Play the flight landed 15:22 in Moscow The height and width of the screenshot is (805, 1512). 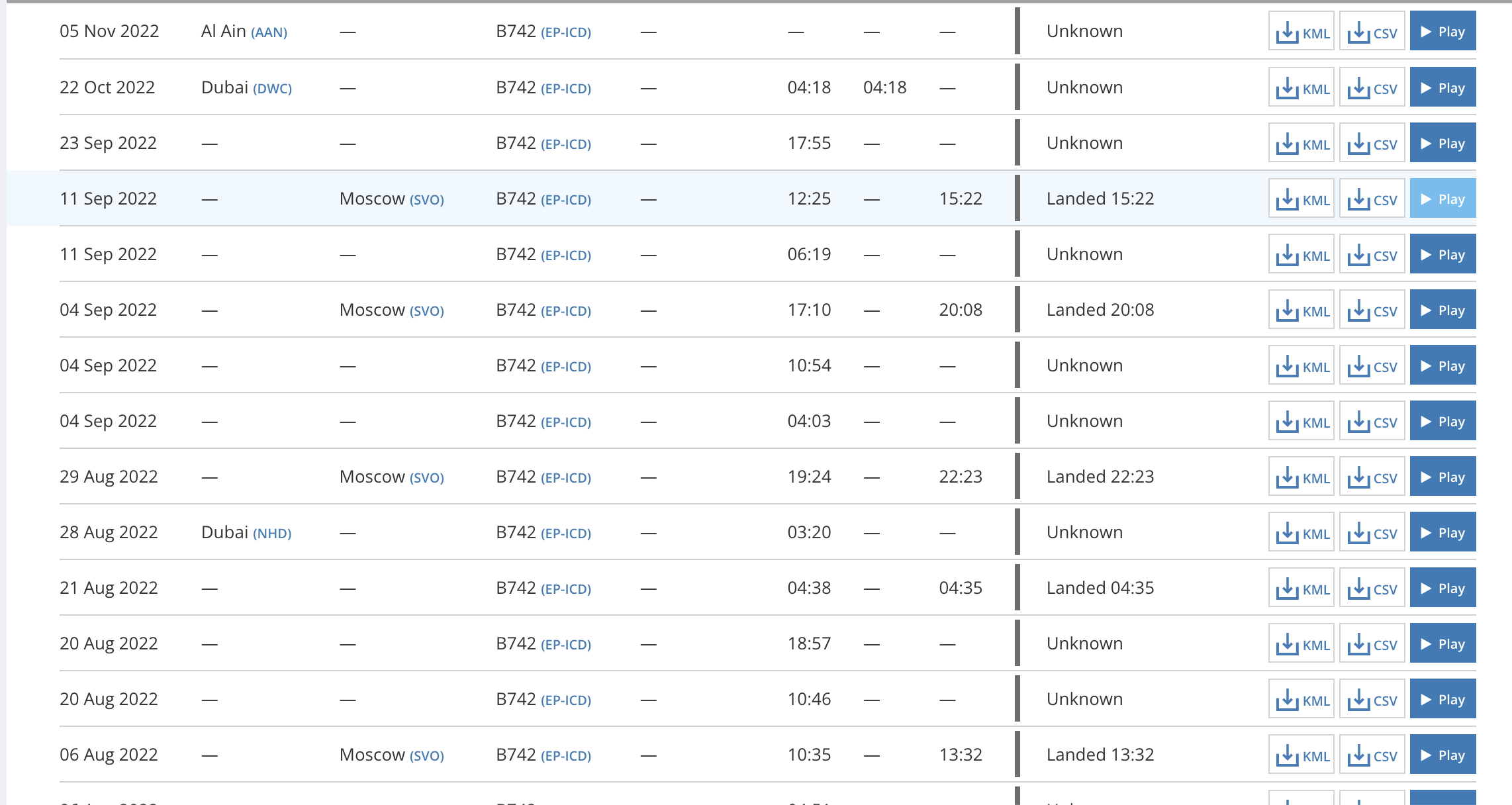point(1442,198)
